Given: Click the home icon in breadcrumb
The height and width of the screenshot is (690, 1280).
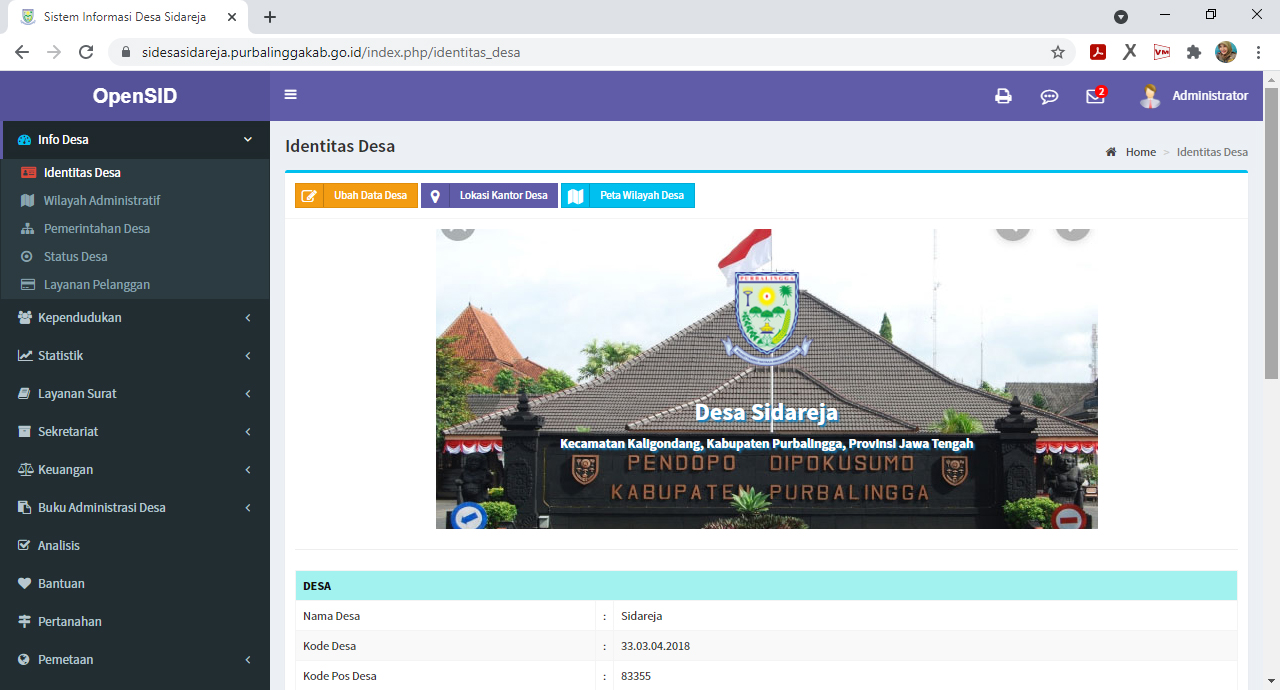Looking at the screenshot, I should 1111,152.
